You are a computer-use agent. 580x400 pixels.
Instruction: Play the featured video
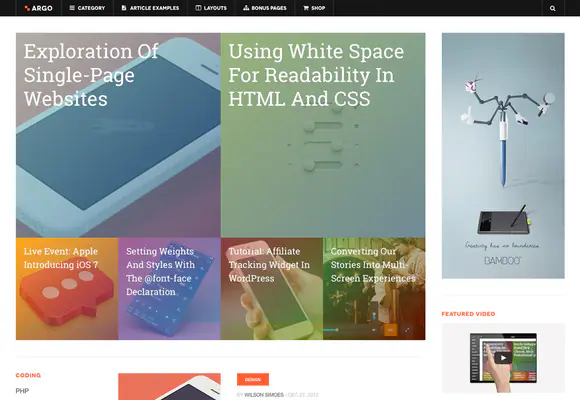503,358
